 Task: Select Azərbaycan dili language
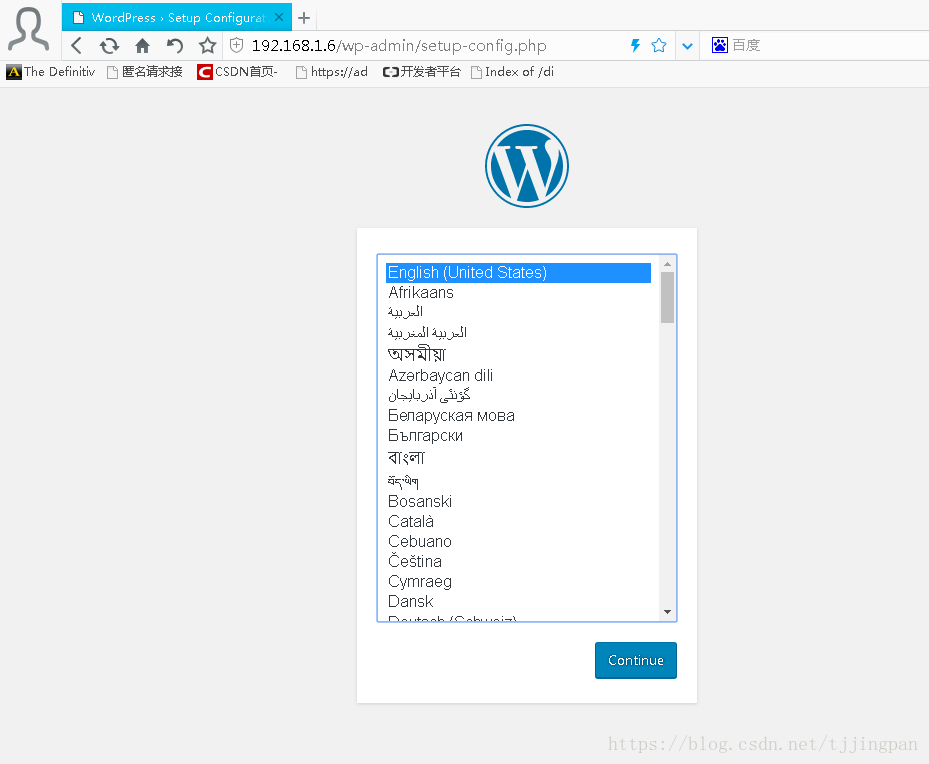(x=518, y=375)
